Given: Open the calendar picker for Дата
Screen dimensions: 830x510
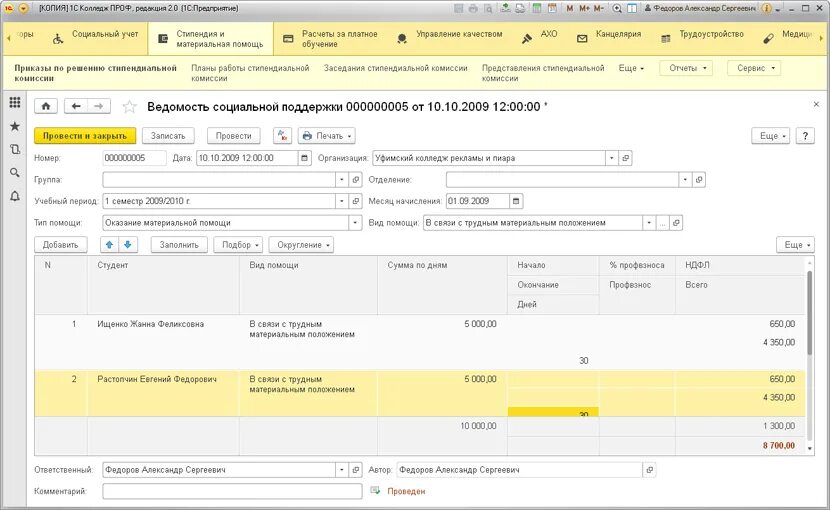Looking at the screenshot, I should click(x=304, y=158).
